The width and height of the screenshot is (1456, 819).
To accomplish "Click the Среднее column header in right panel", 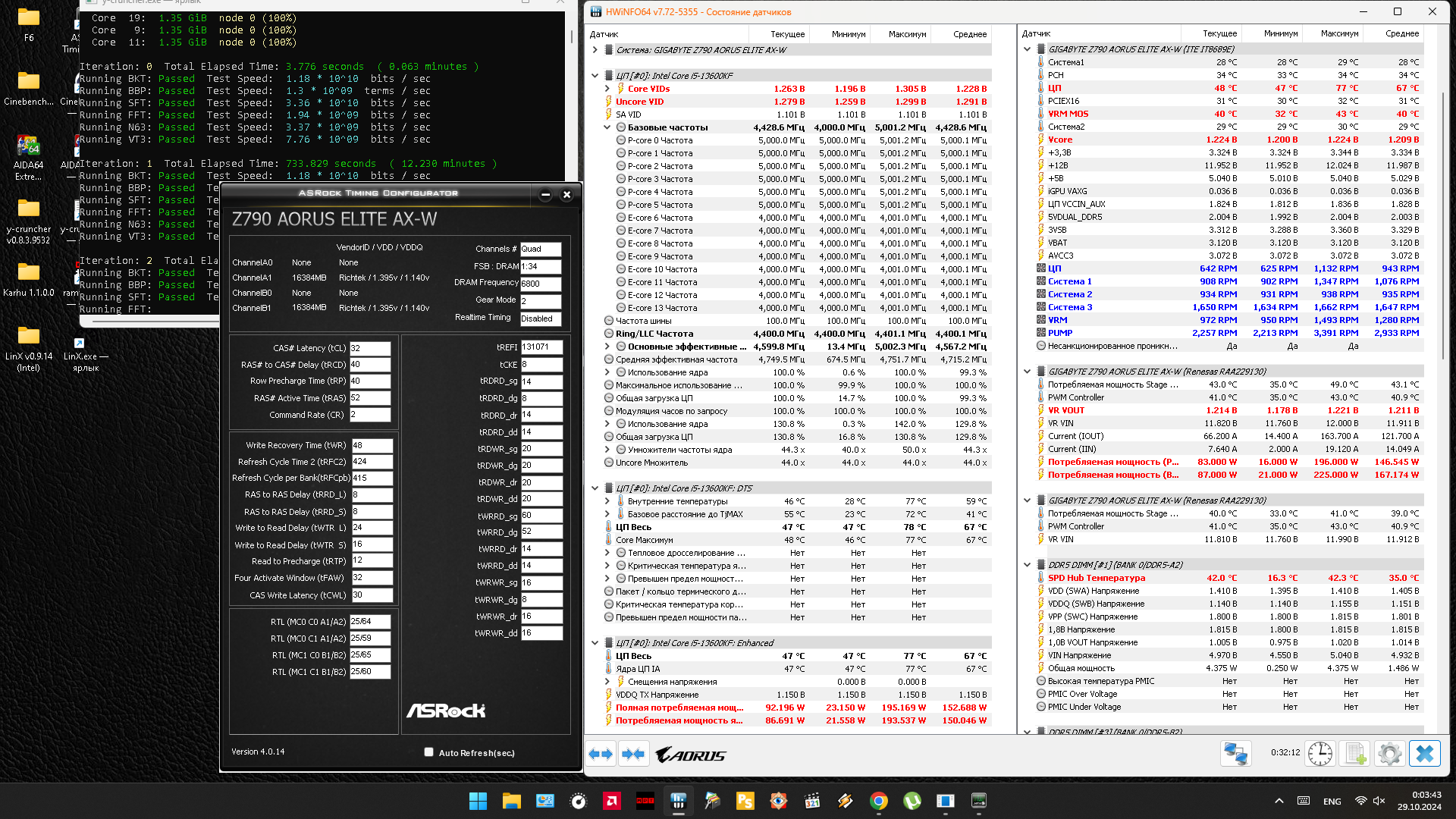I will click(1401, 33).
